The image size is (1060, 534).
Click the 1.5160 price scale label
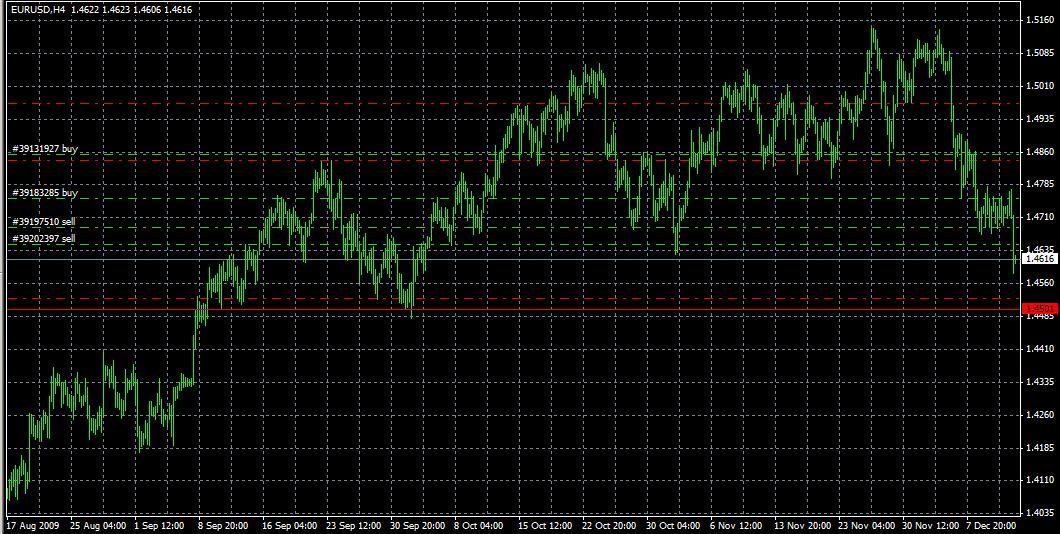pyautogui.click(x=1038, y=20)
